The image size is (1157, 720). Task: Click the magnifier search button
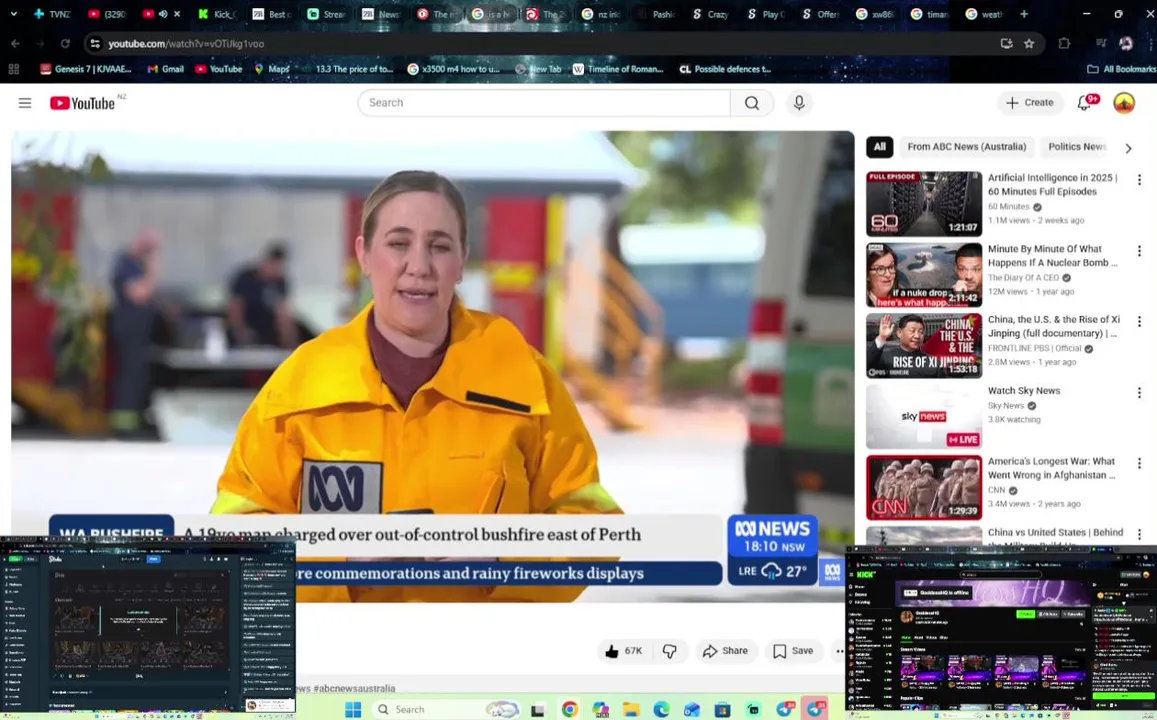tap(752, 103)
